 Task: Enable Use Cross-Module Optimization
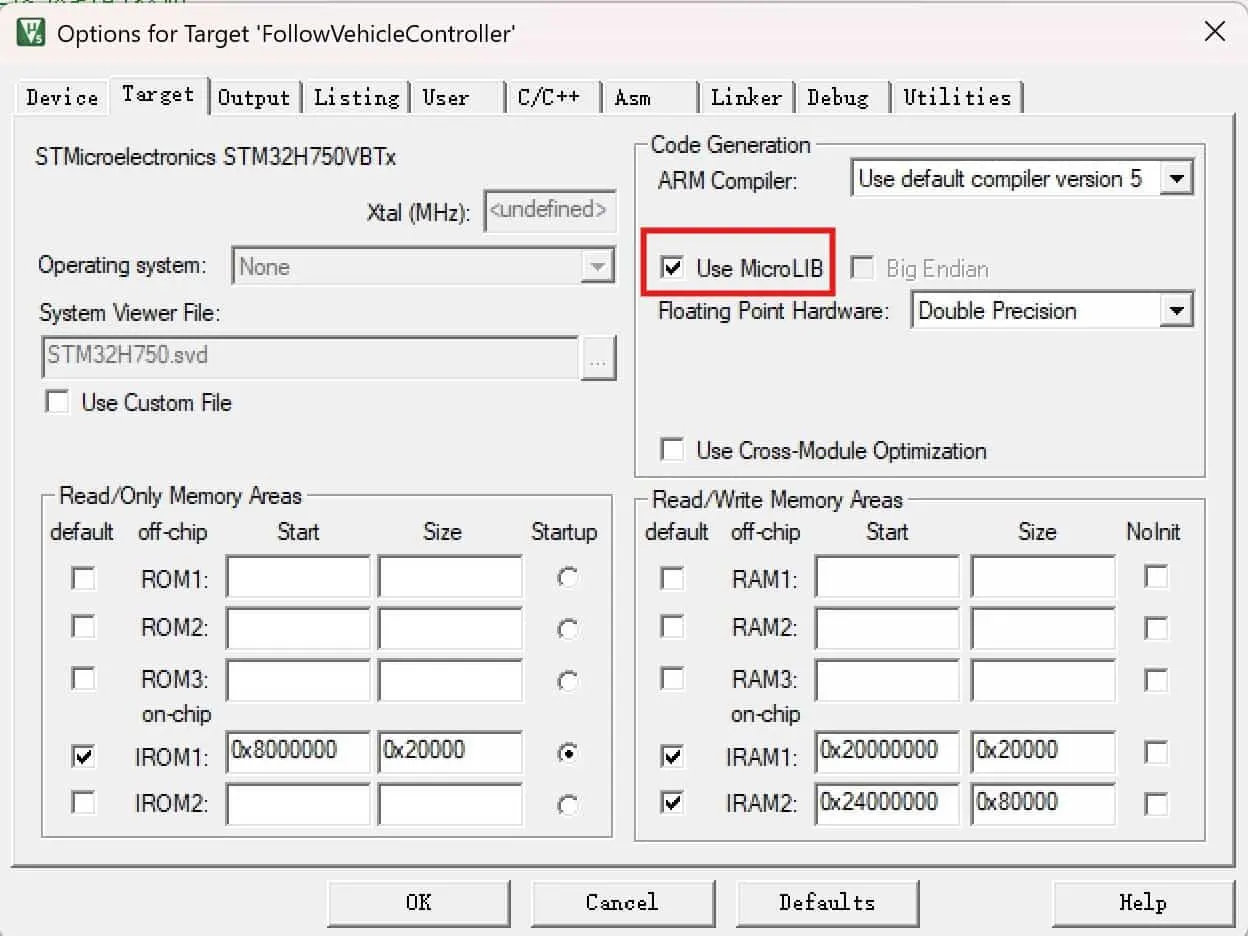(x=673, y=450)
